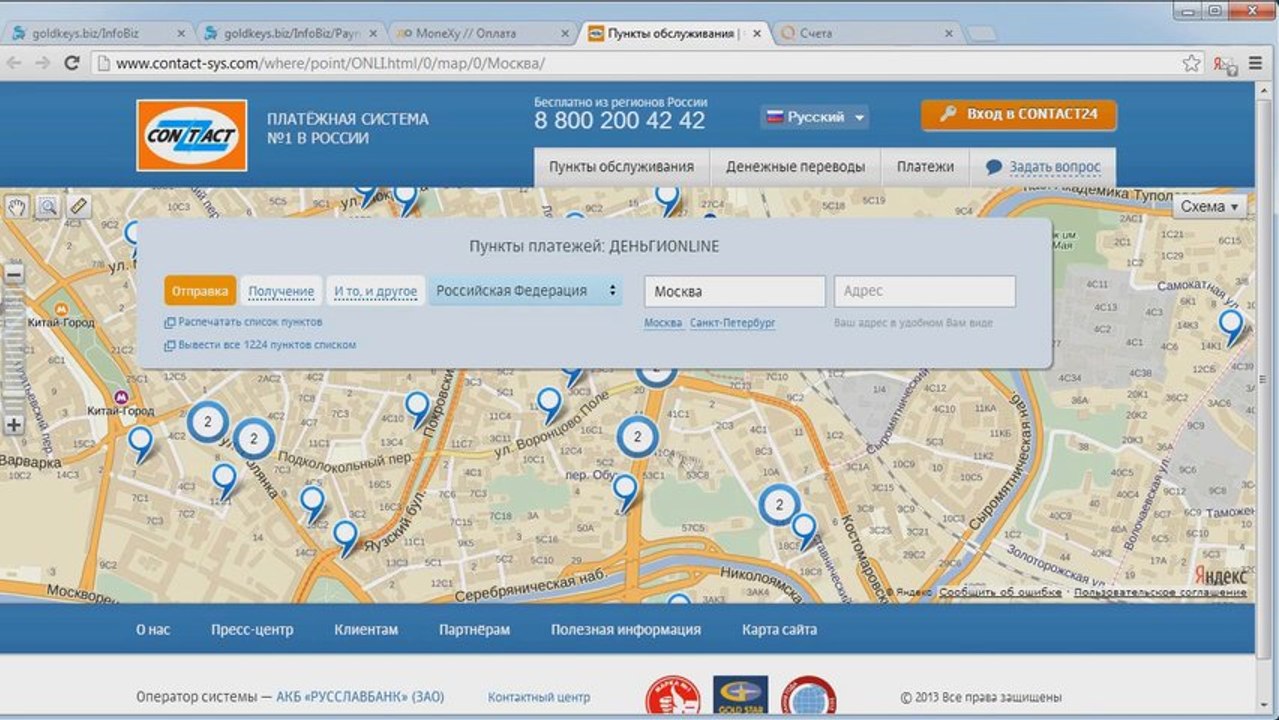
Task: Click Вход в CONTACT24 button
Action: point(1019,114)
